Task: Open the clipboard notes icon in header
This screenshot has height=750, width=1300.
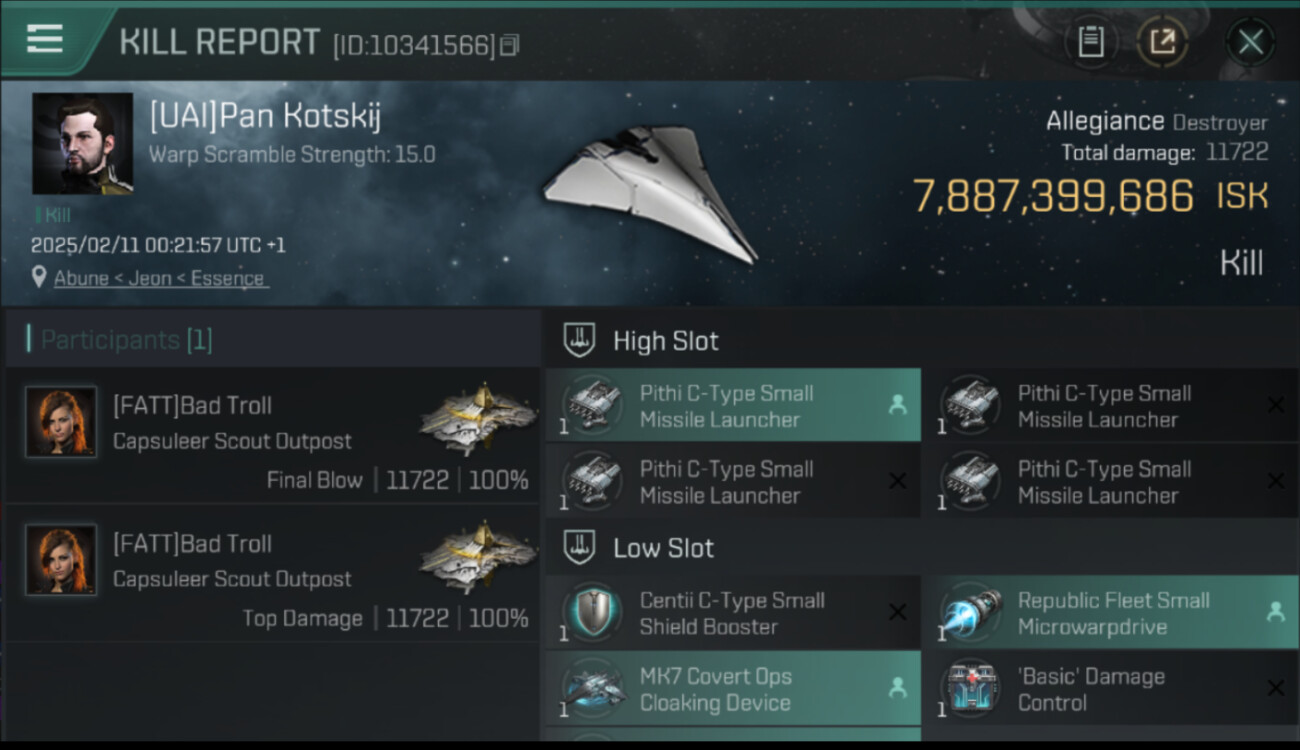Action: pos(1091,42)
